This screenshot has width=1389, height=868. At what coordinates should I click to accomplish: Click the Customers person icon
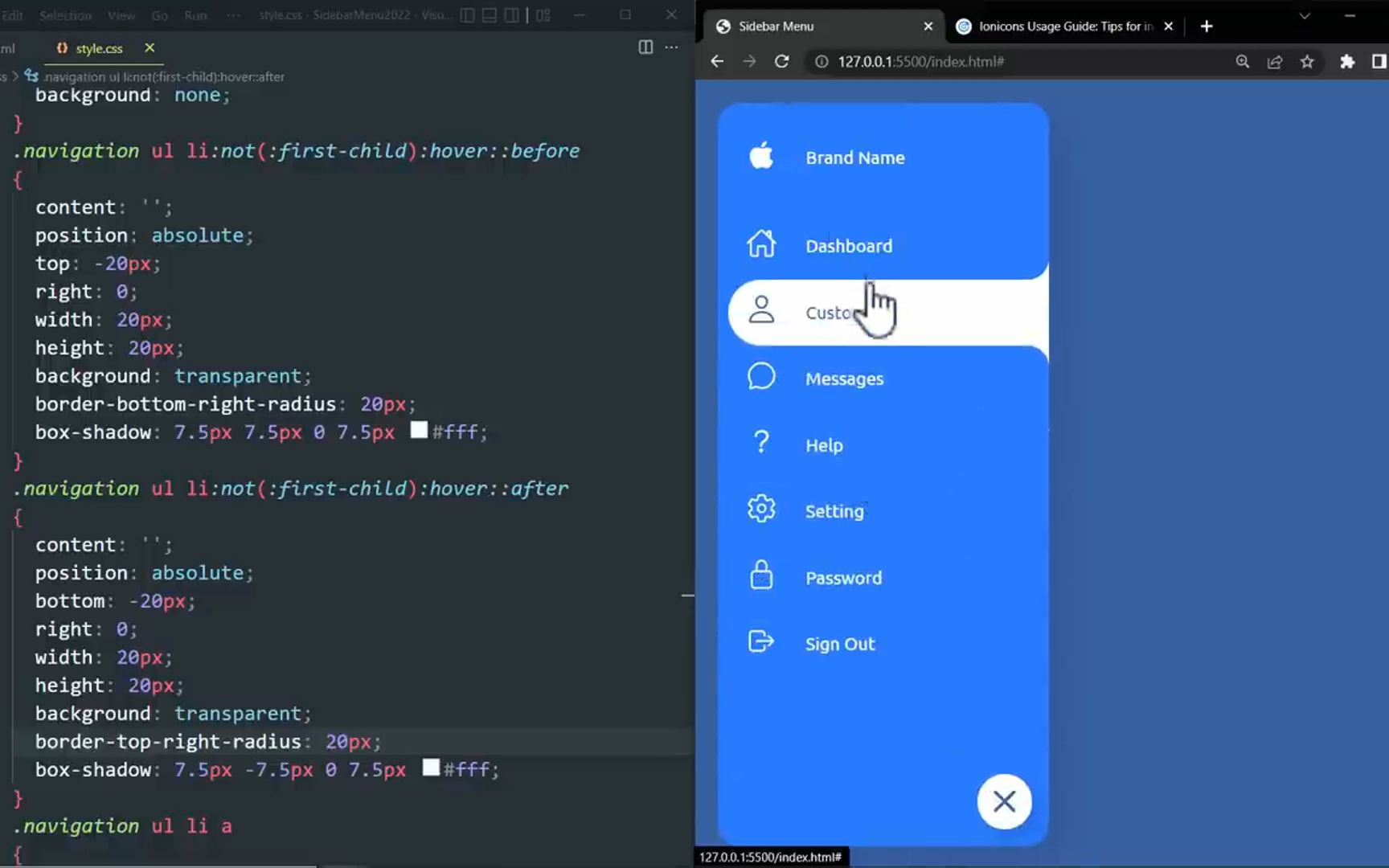pyautogui.click(x=761, y=309)
